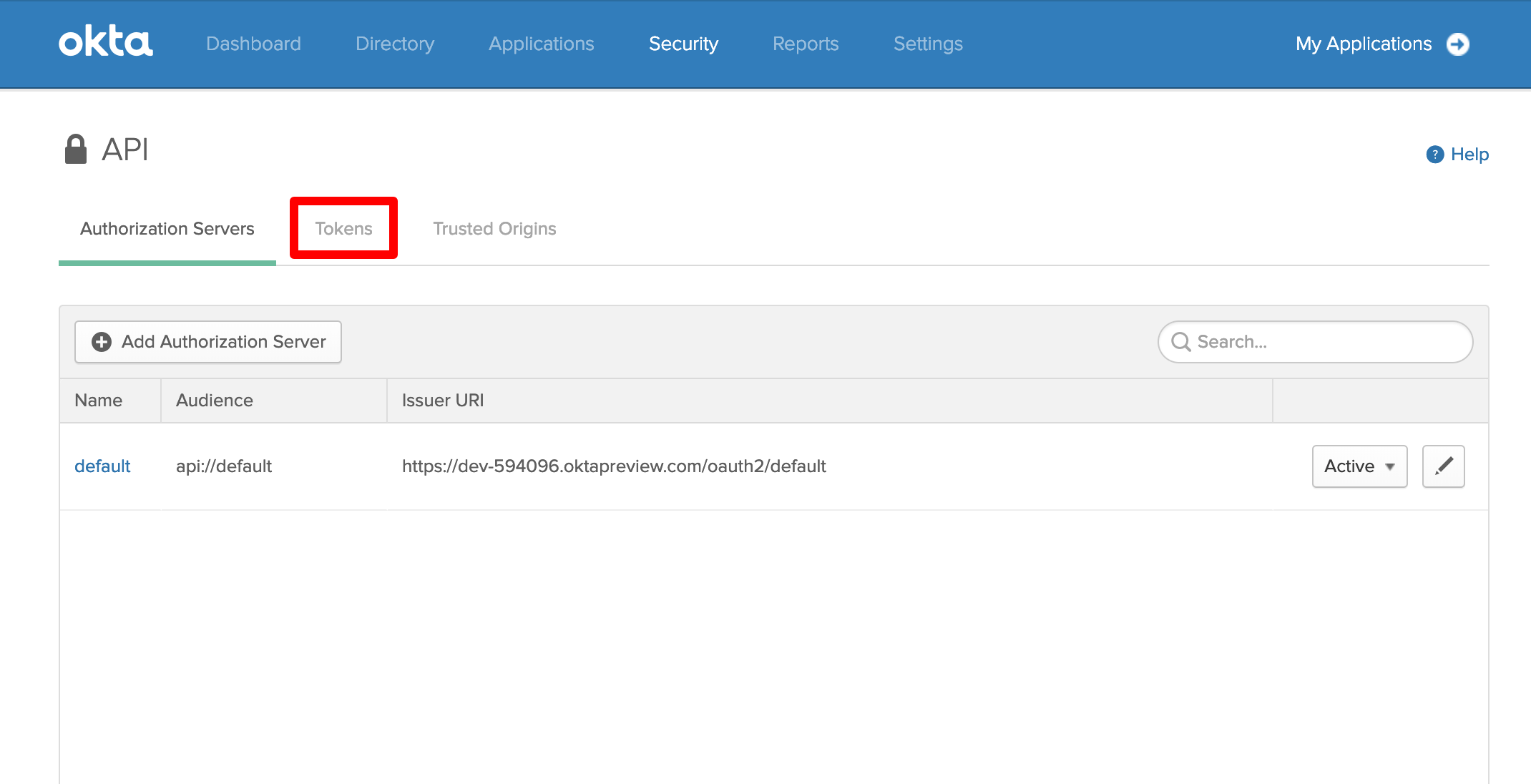This screenshot has width=1531, height=784.
Task: Click the API lock icon
Action: (x=76, y=150)
